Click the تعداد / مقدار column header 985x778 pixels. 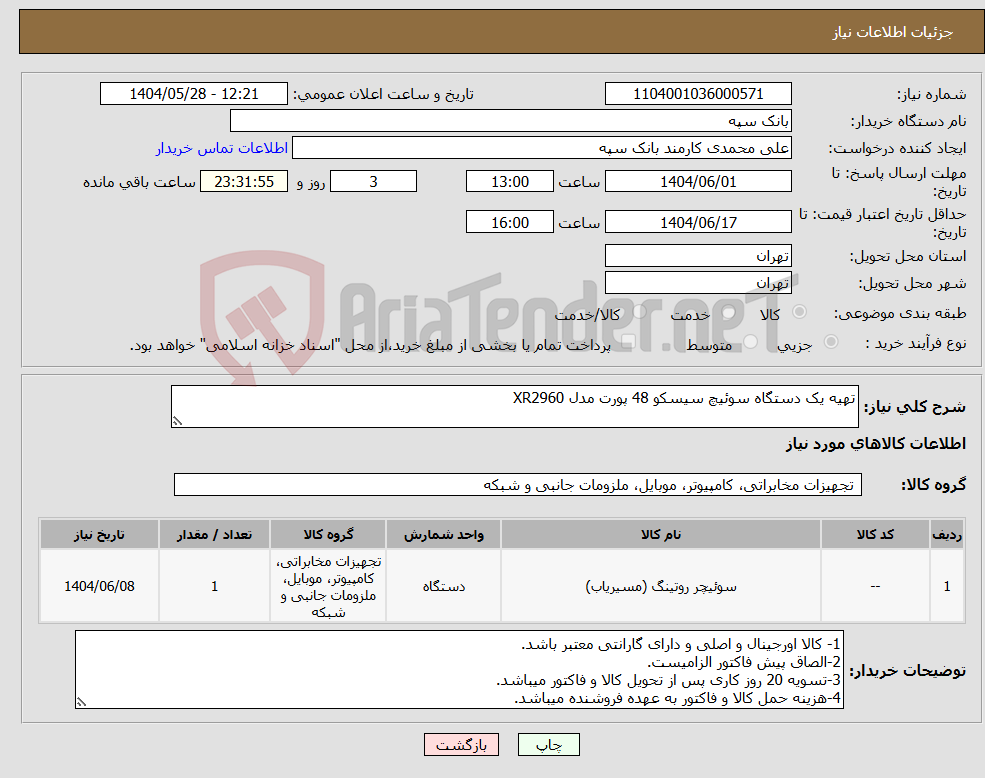pyautogui.click(x=214, y=534)
